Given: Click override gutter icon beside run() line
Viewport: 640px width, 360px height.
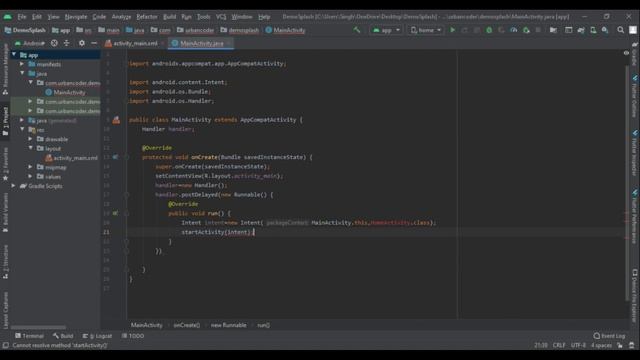Looking at the screenshot, I should (116, 213).
